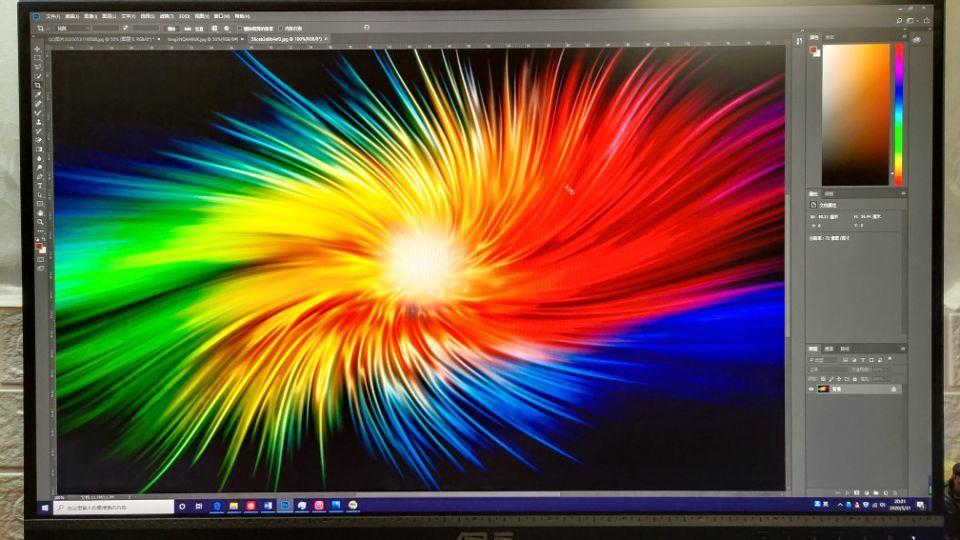Screen dimensions: 960x540
Task: Click the Windows Start button
Action: tap(46, 507)
